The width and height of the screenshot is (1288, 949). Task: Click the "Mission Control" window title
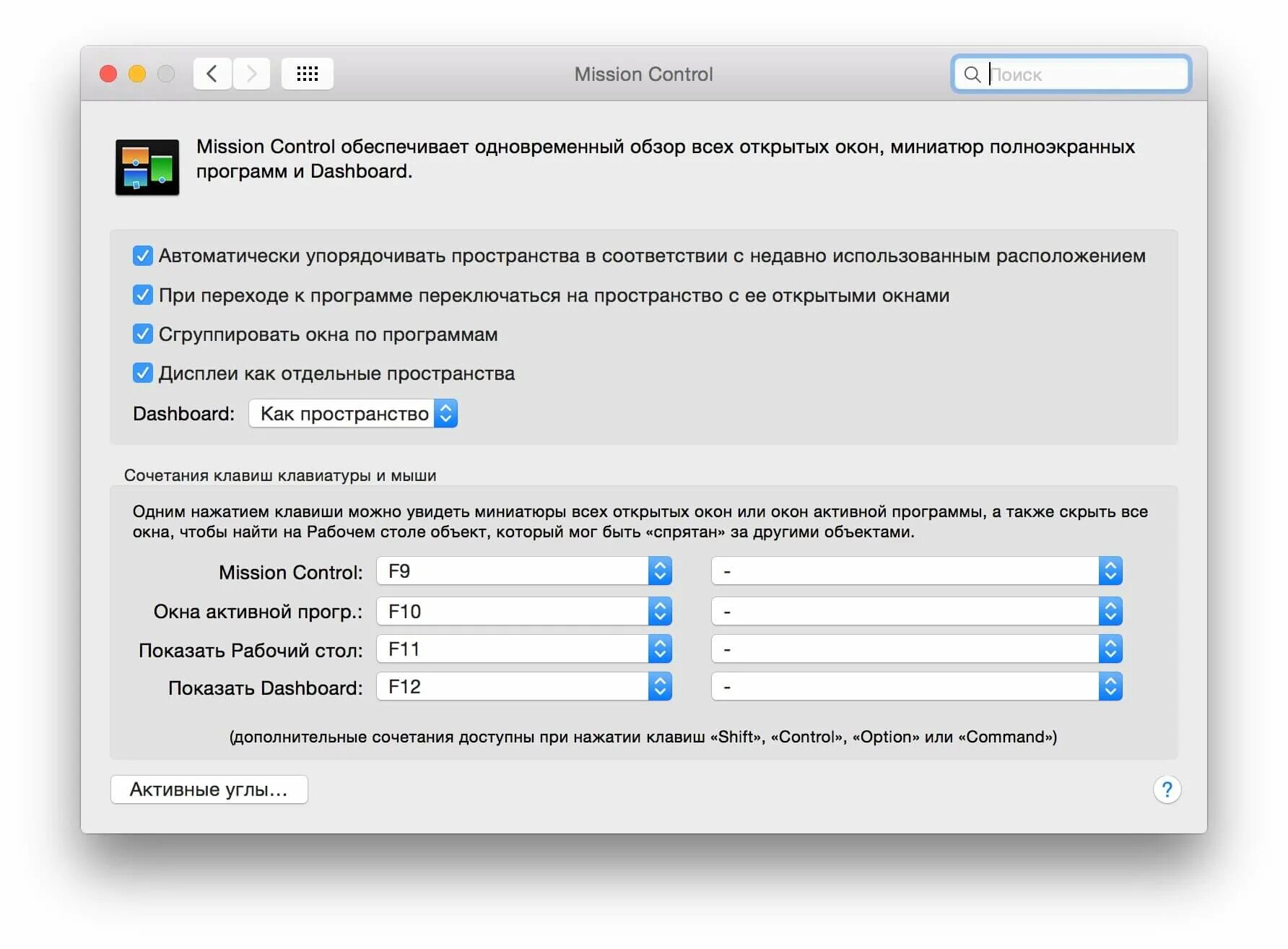(x=643, y=74)
